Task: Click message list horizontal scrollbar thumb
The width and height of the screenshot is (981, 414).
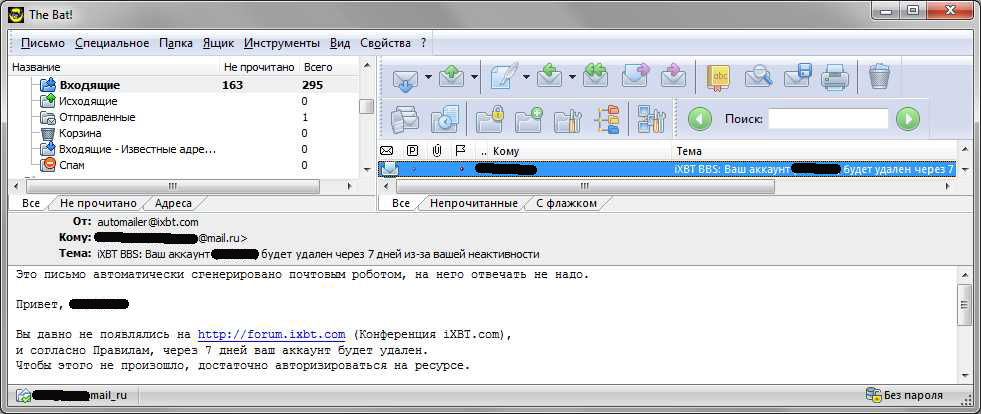Action: coord(585,186)
